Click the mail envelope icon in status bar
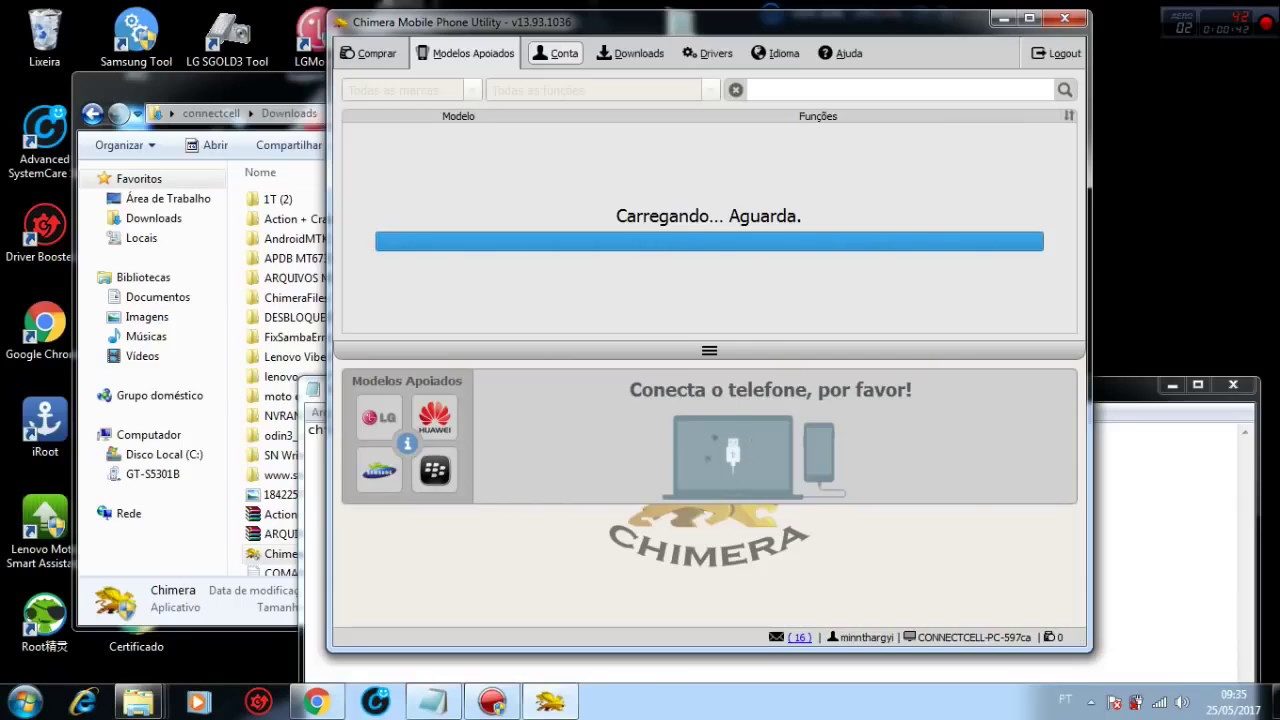The width and height of the screenshot is (1280, 720). point(776,637)
